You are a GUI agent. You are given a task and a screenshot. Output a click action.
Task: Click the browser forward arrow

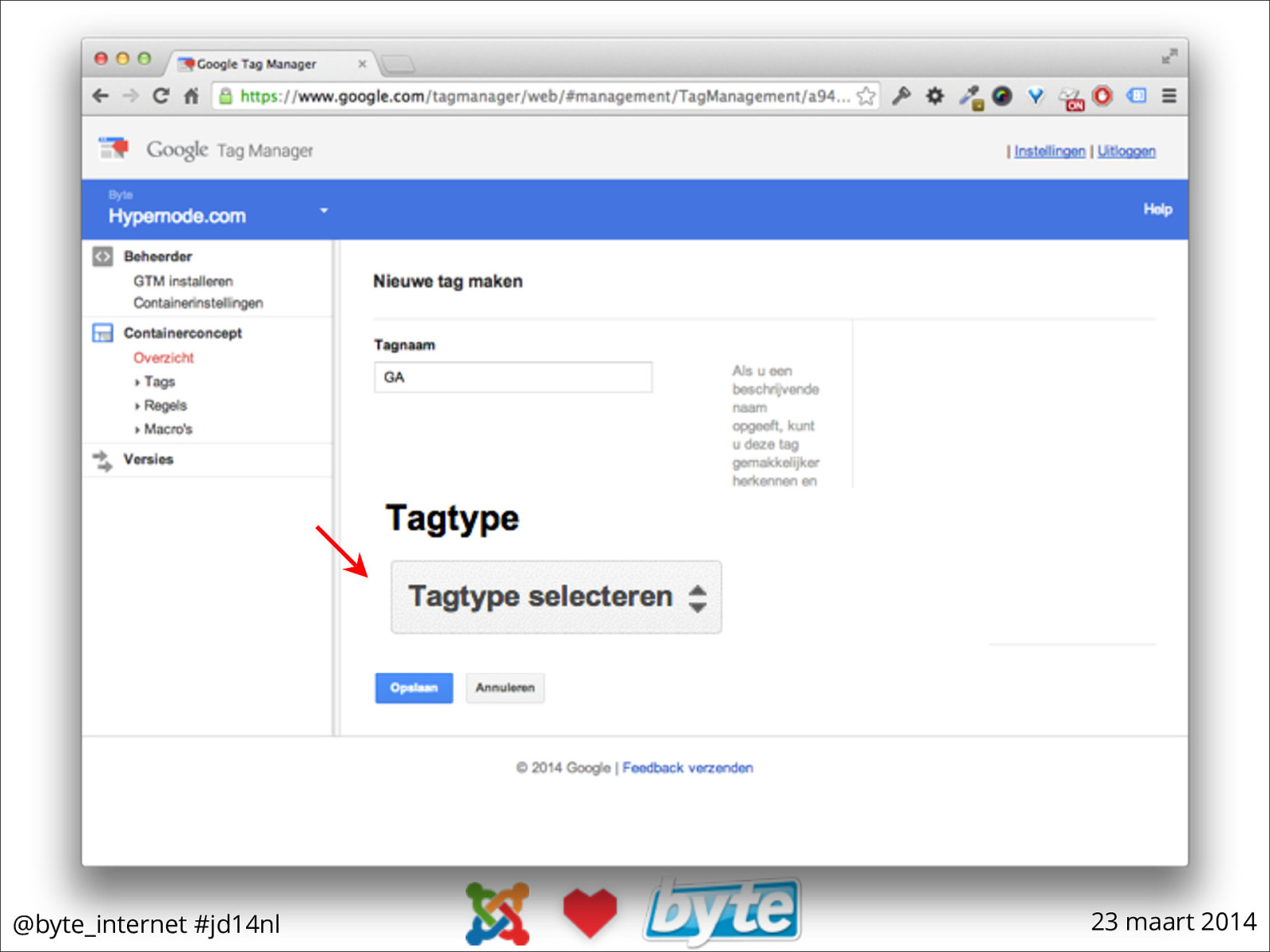[130, 96]
